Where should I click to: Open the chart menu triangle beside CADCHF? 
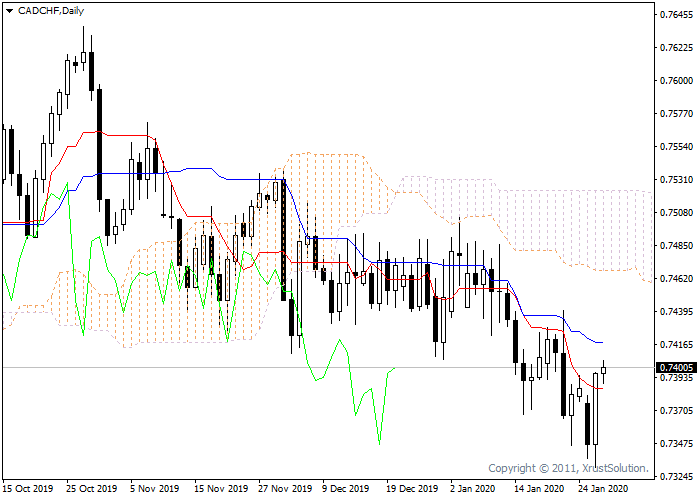coord(9,11)
